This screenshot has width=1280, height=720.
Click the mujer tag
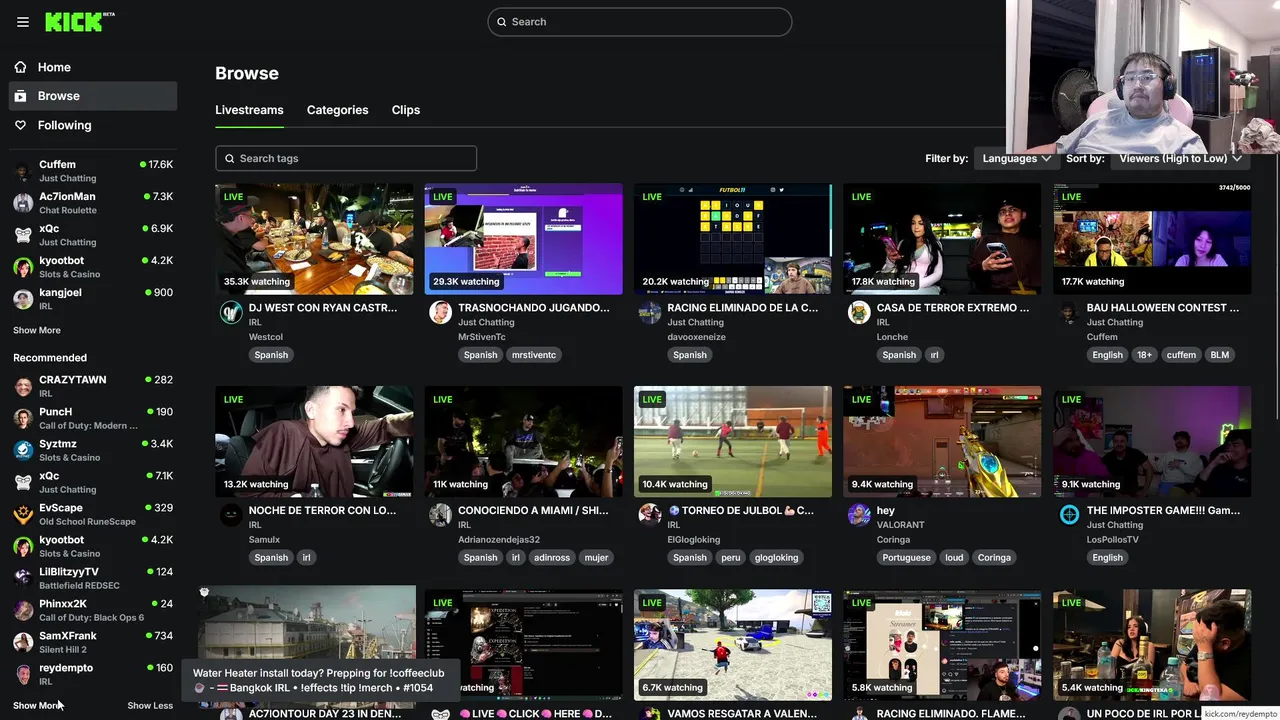point(596,558)
